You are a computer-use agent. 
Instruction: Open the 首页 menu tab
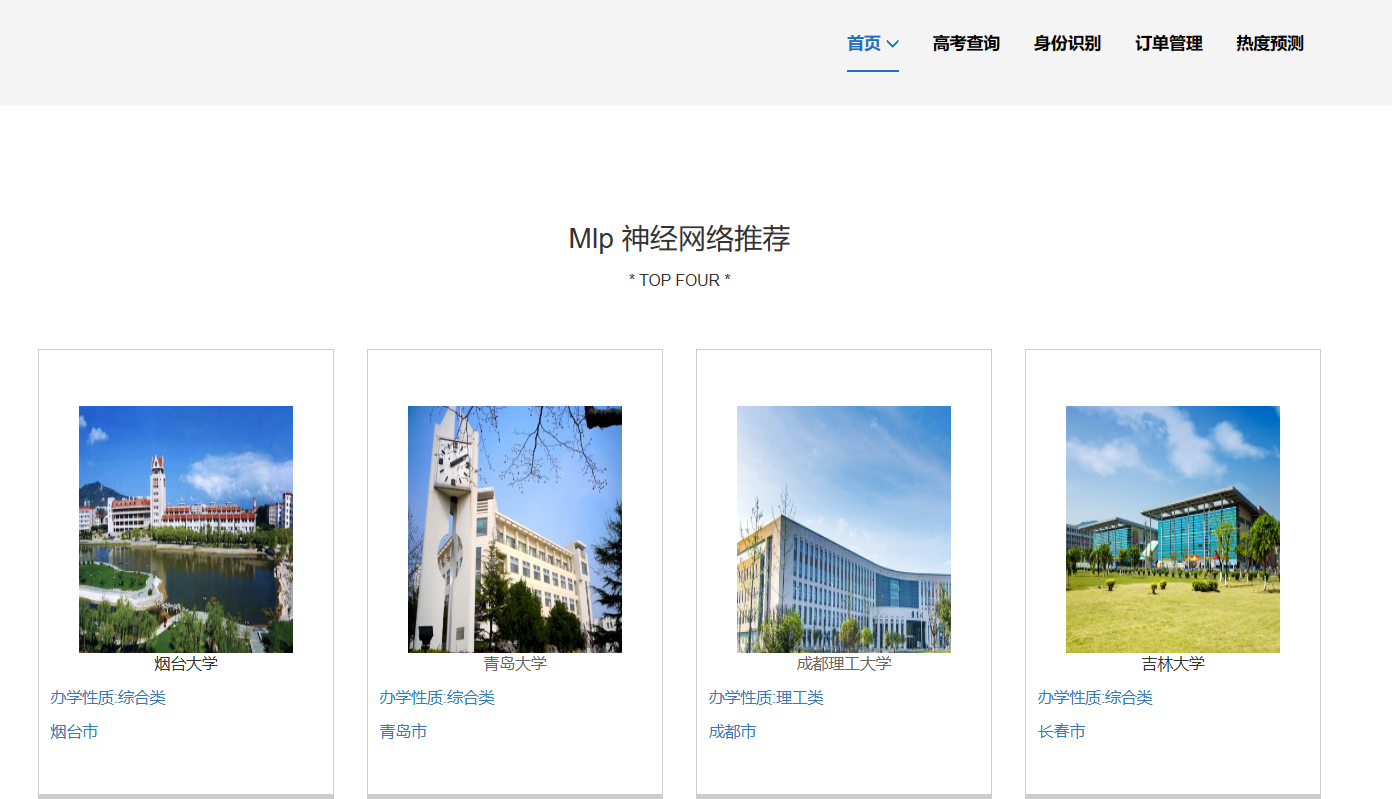tap(872, 44)
